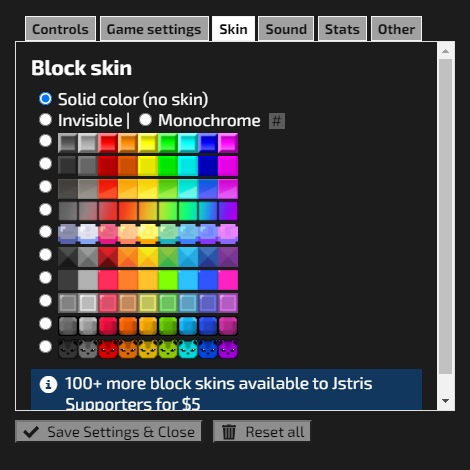Click the 100+ more block skins banner
Viewport: 470px width, 470px height.
coord(226,389)
